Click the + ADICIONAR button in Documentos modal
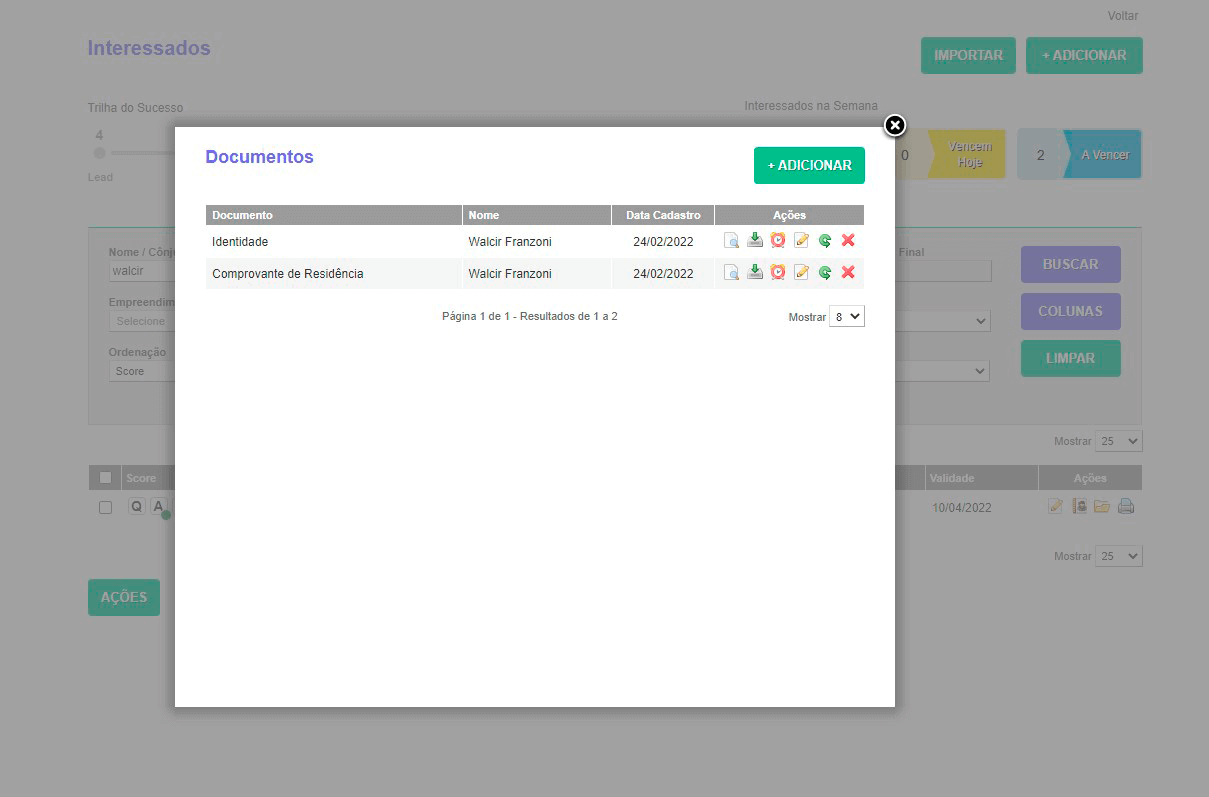 [x=809, y=165]
